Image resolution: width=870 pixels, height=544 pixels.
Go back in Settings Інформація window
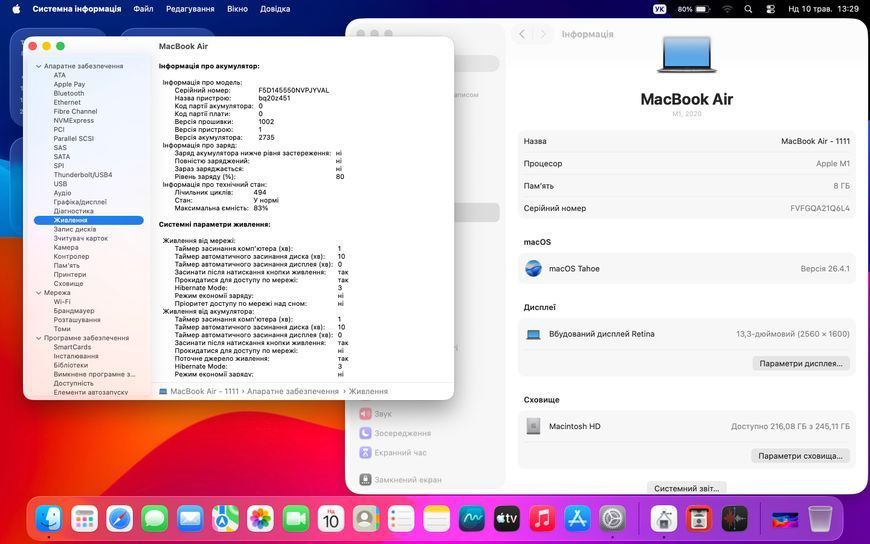[522, 34]
